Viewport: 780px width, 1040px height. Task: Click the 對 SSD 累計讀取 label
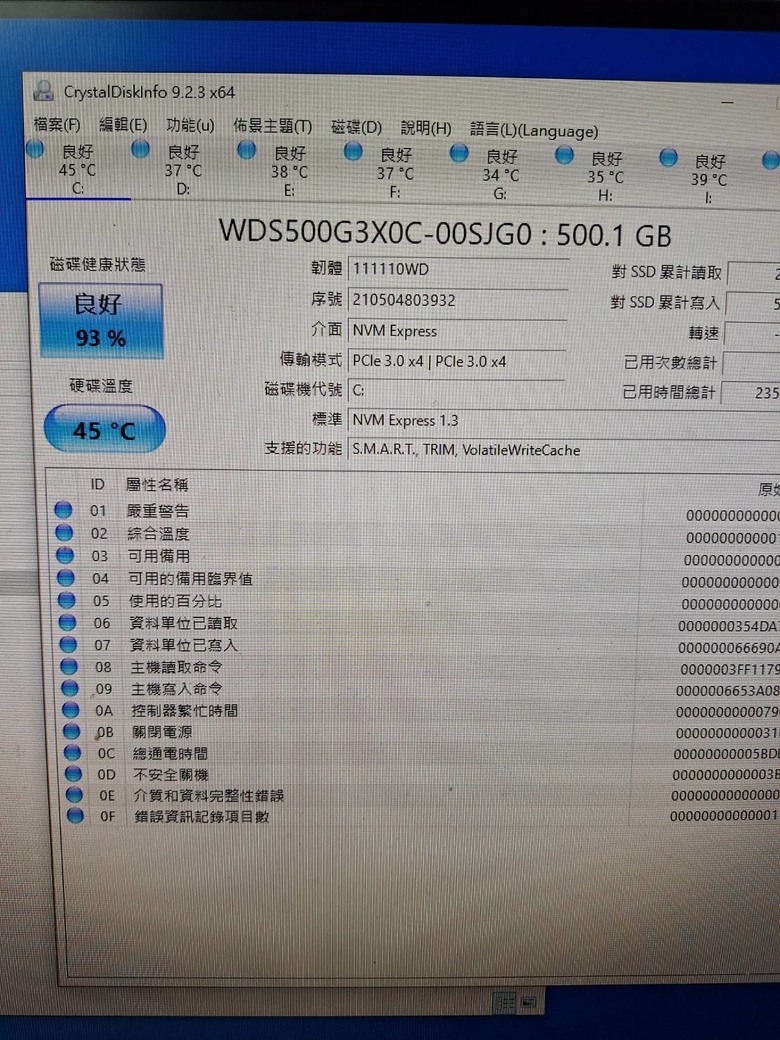point(666,273)
